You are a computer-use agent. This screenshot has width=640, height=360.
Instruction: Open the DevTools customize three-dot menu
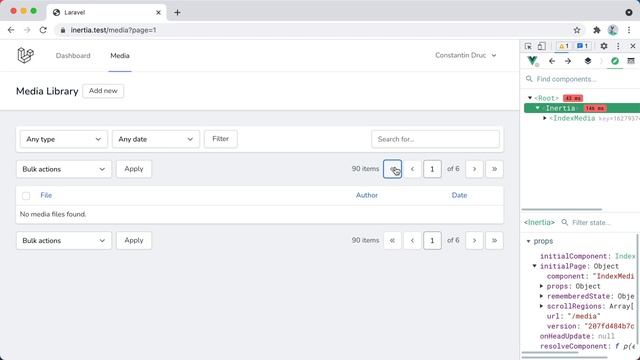click(x=618, y=46)
